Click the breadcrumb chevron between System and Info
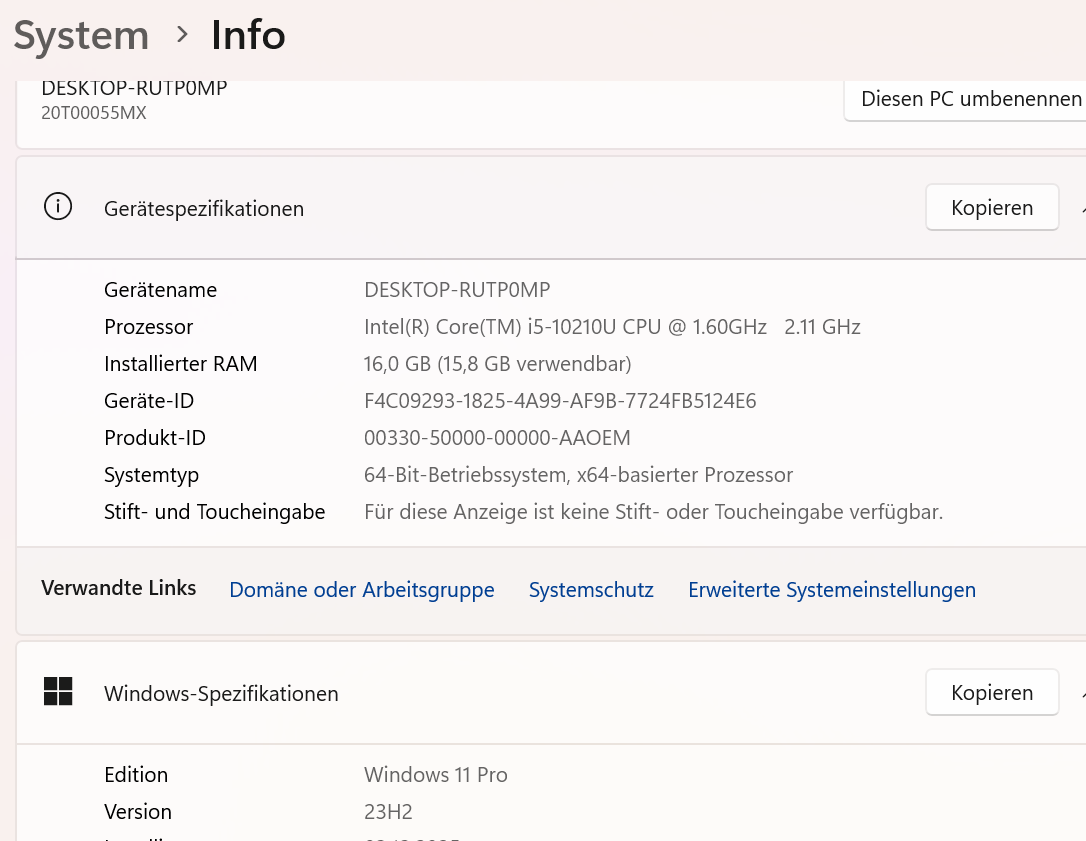1086x841 pixels. click(x=181, y=35)
